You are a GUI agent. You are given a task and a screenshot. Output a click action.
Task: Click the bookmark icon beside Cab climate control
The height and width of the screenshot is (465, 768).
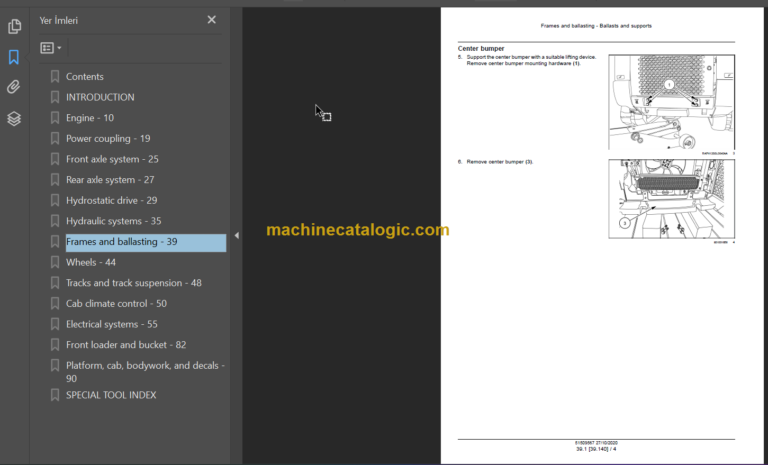[55, 303]
